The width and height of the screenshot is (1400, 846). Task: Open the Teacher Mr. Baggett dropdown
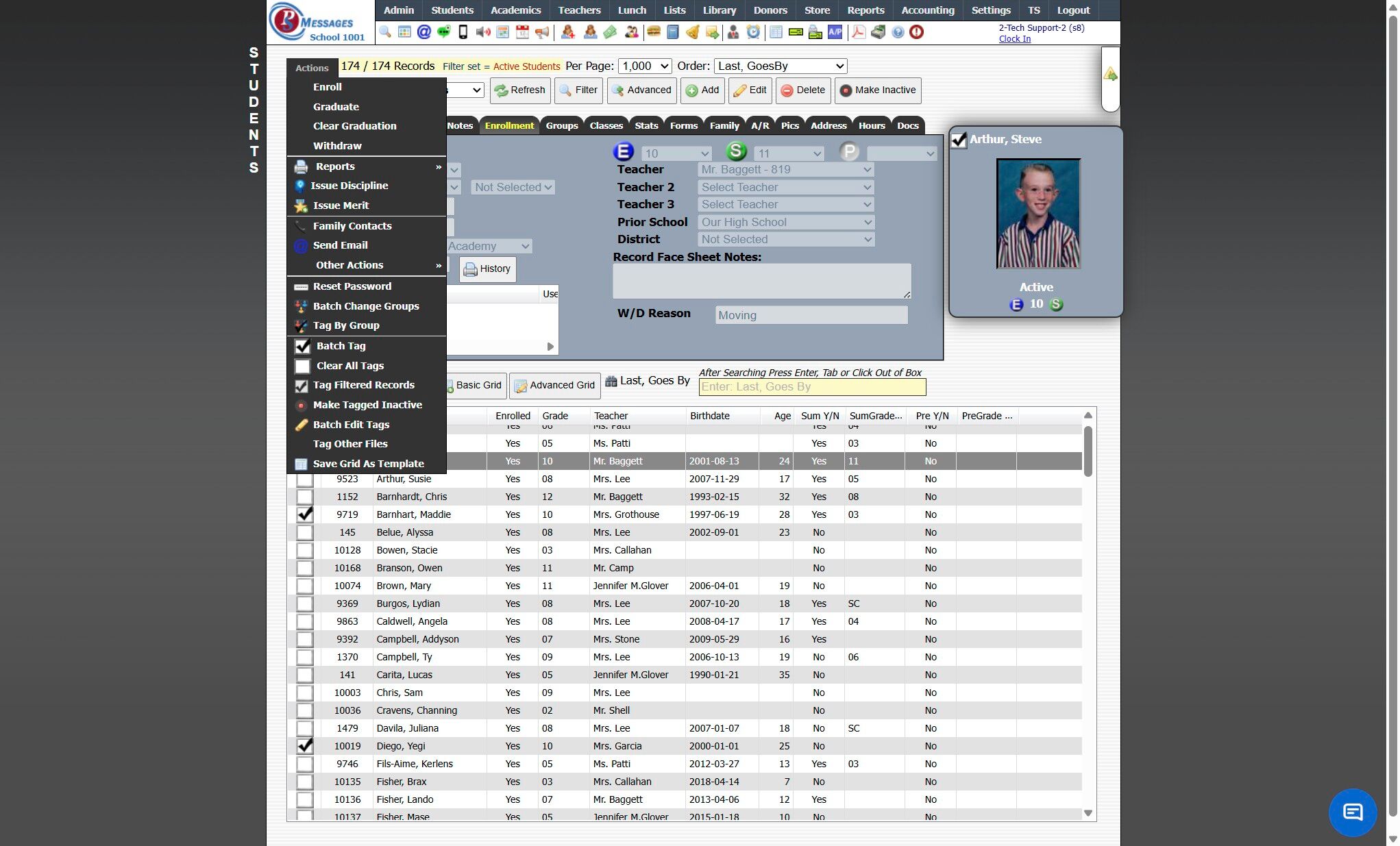point(785,169)
